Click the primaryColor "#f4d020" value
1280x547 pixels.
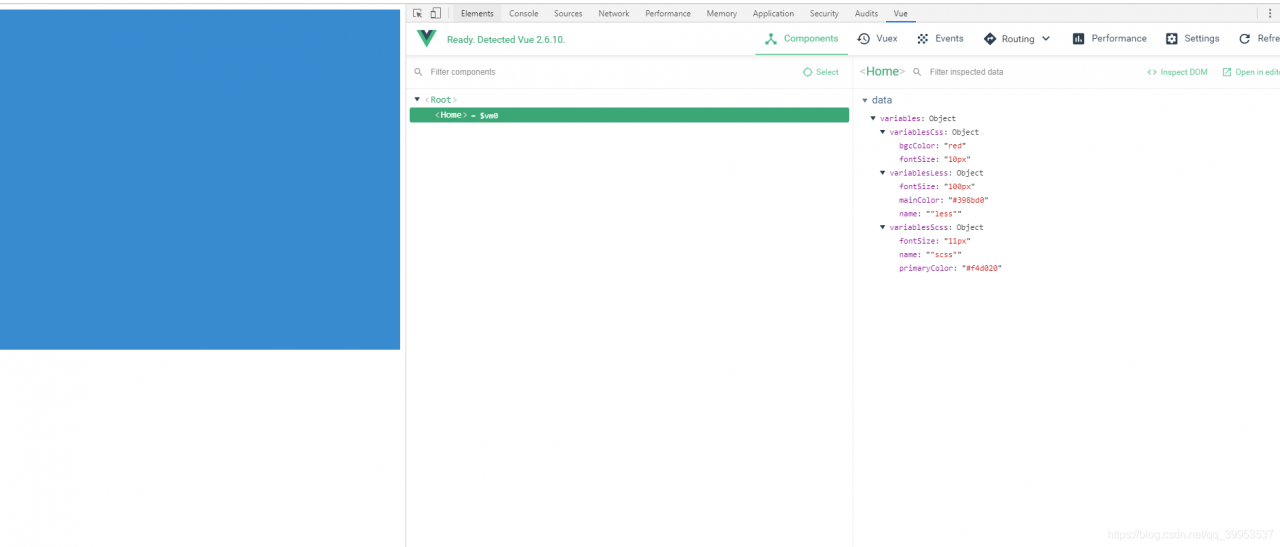(981, 268)
